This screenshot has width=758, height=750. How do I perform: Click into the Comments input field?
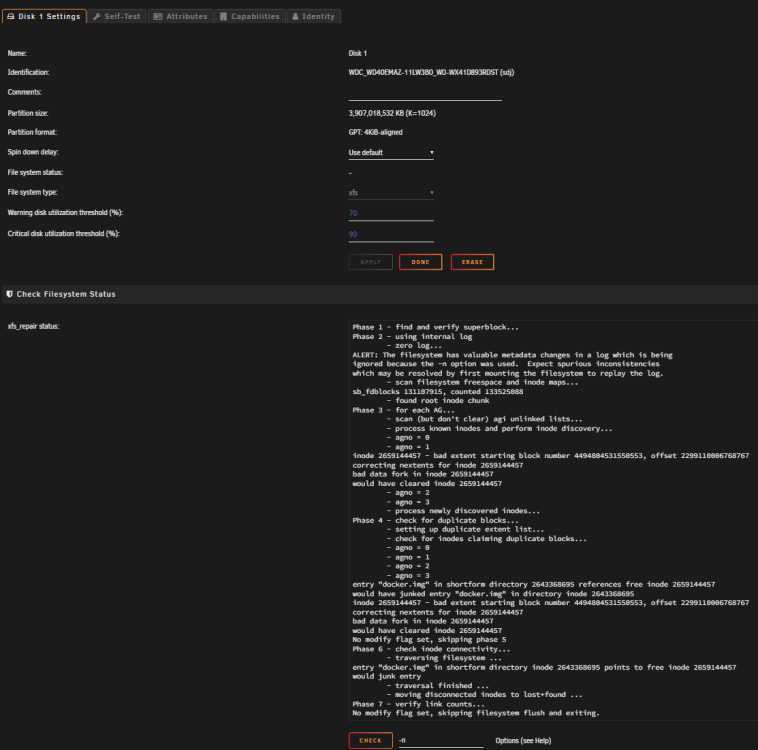point(425,93)
